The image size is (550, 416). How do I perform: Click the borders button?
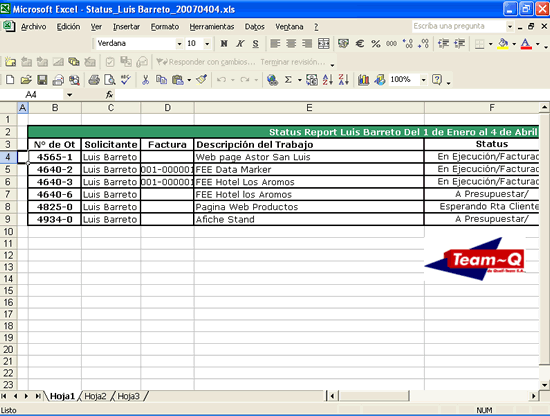coord(479,44)
